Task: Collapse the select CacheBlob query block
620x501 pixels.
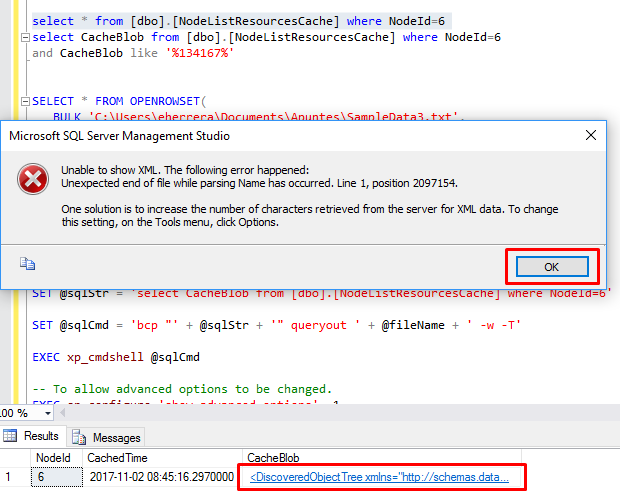Action: (x=25, y=38)
